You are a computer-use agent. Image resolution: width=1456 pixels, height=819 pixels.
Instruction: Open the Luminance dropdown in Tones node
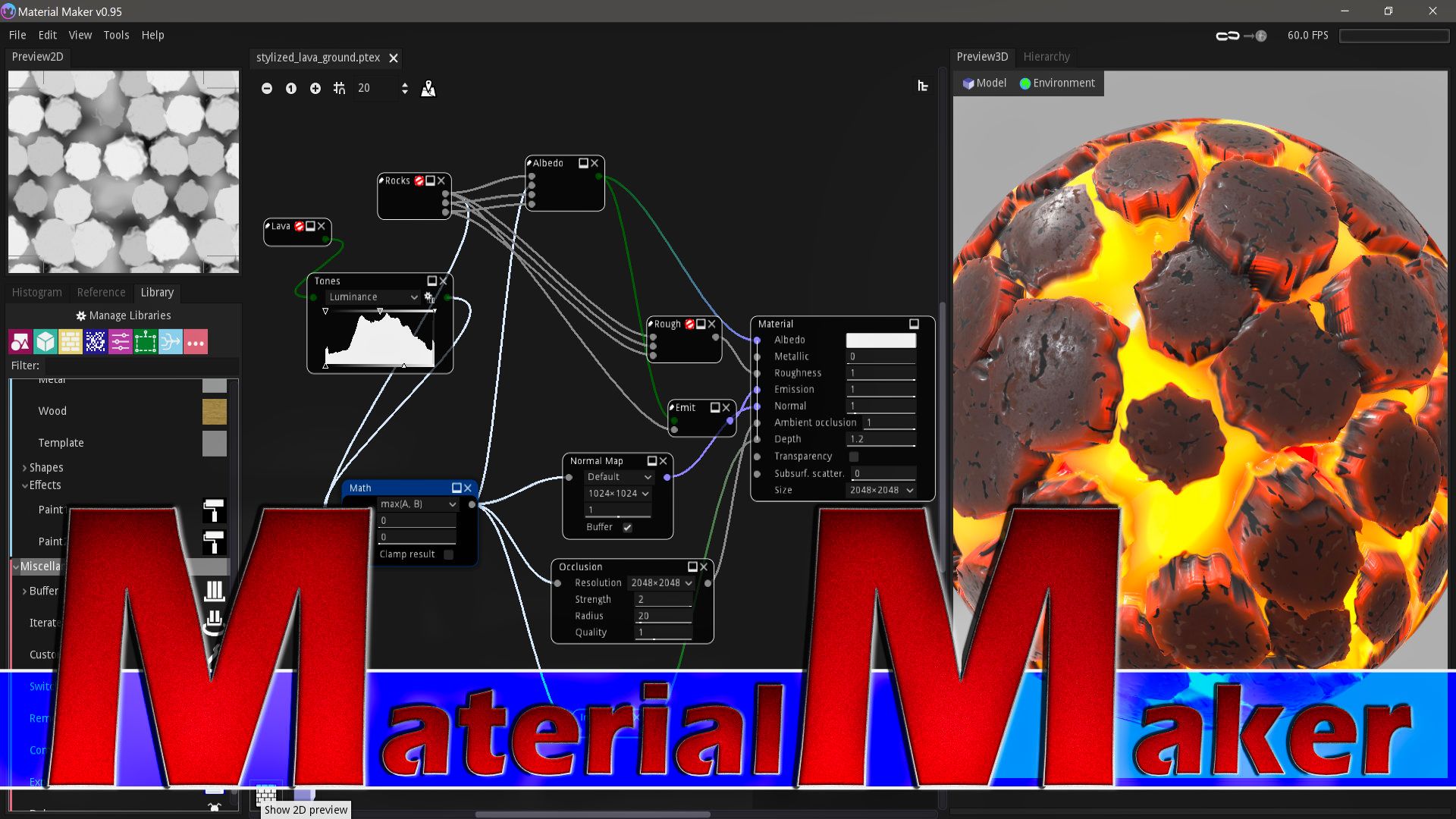tap(373, 297)
